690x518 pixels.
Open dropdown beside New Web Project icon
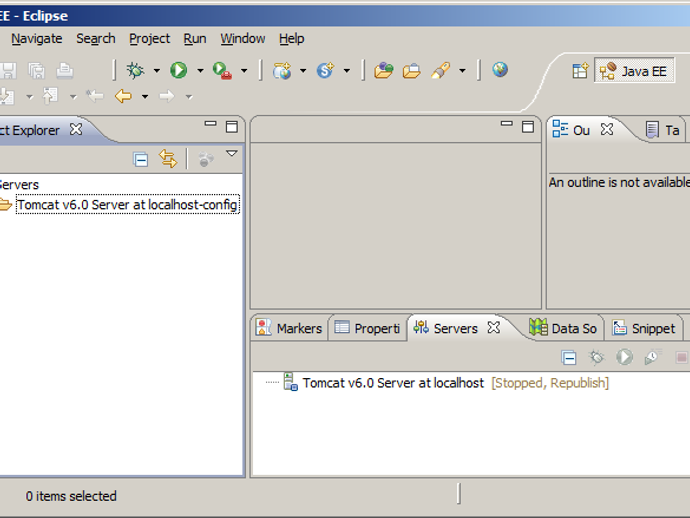click(x=303, y=70)
